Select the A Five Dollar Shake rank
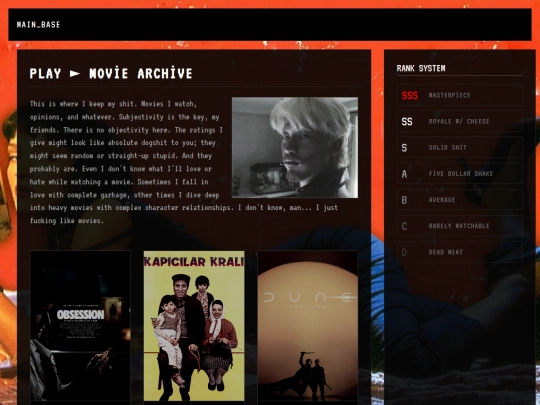 click(x=460, y=174)
